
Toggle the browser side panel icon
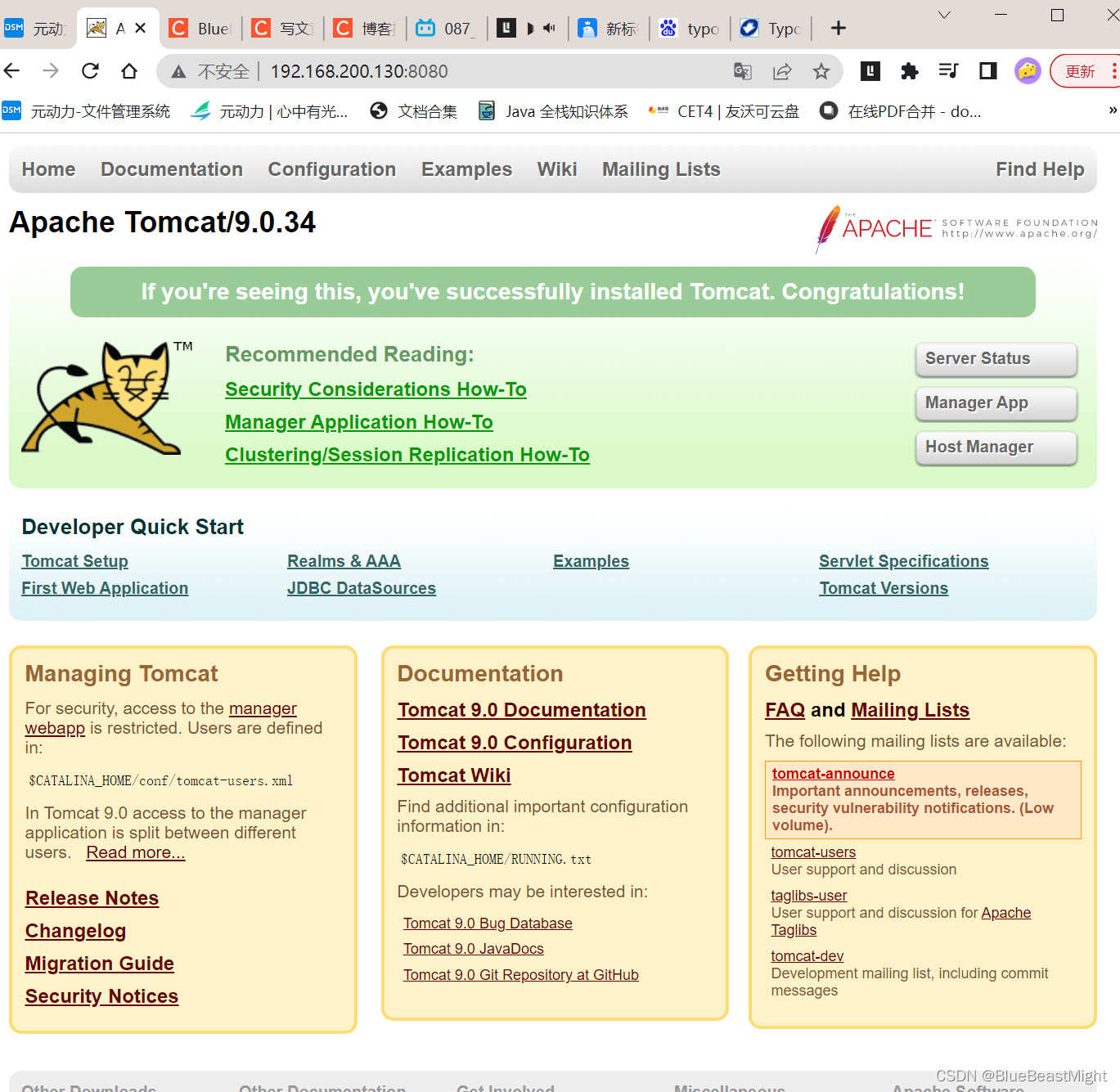point(988,71)
